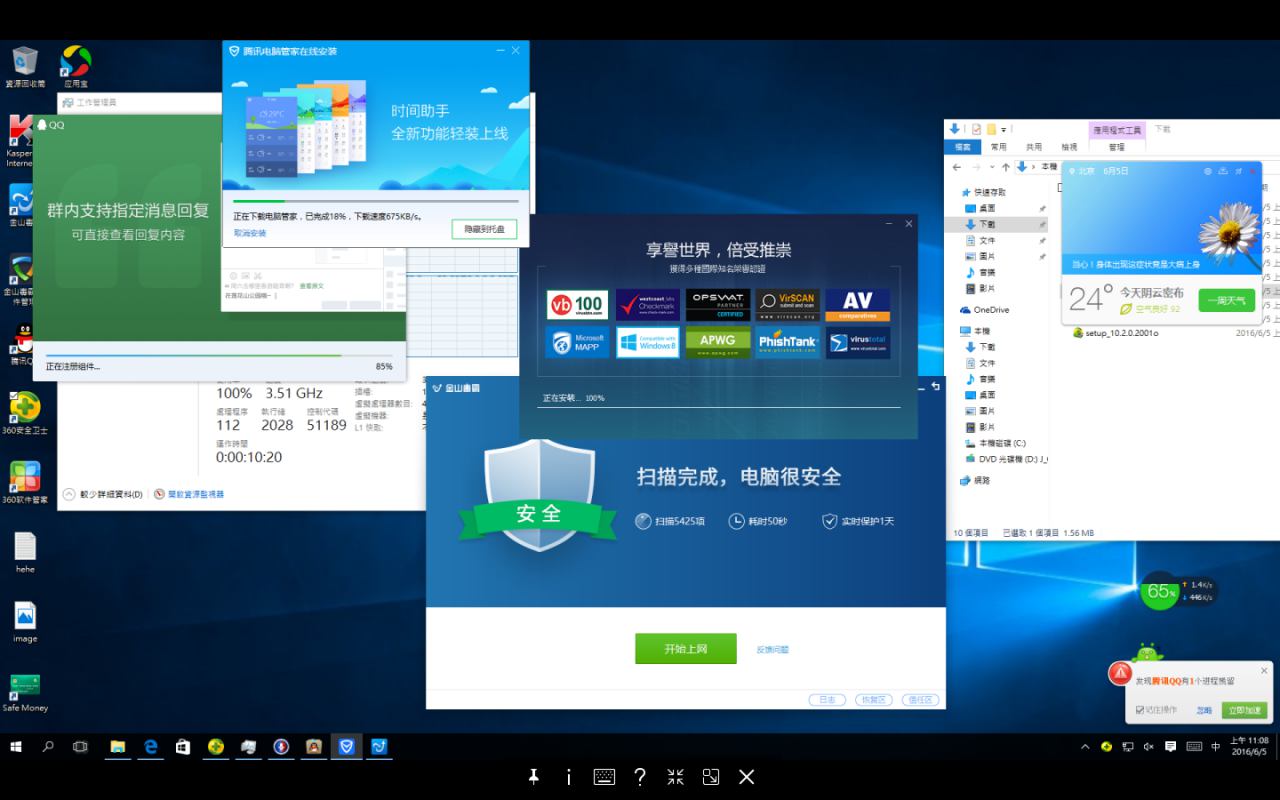Click the VirSCAN certification badge
Image resolution: width=1280 pixels, height=800 pixels.
pyautogui.click(x=788, y=304)
